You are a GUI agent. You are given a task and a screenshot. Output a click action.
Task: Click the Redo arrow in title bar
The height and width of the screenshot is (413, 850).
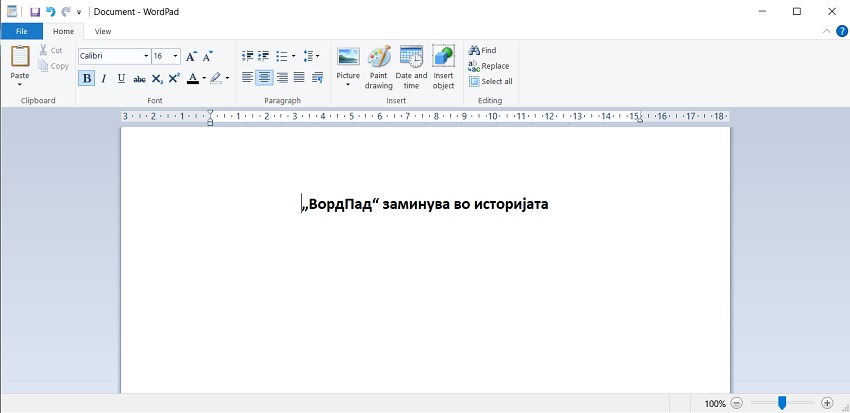(66, 11)
